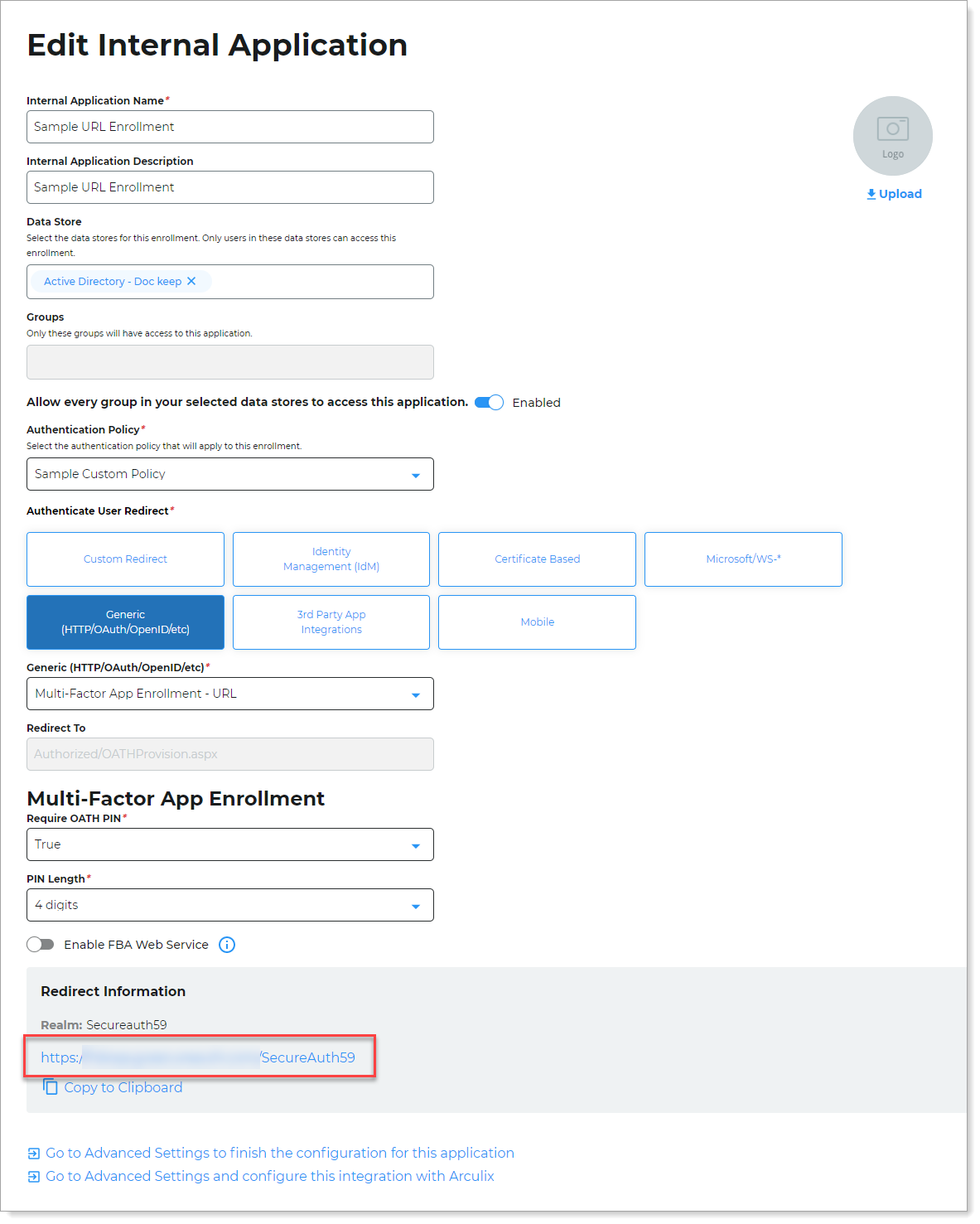Click the arrow icon before the Arculix integration link
The image size is (980, 1224).
(32, 1176)
